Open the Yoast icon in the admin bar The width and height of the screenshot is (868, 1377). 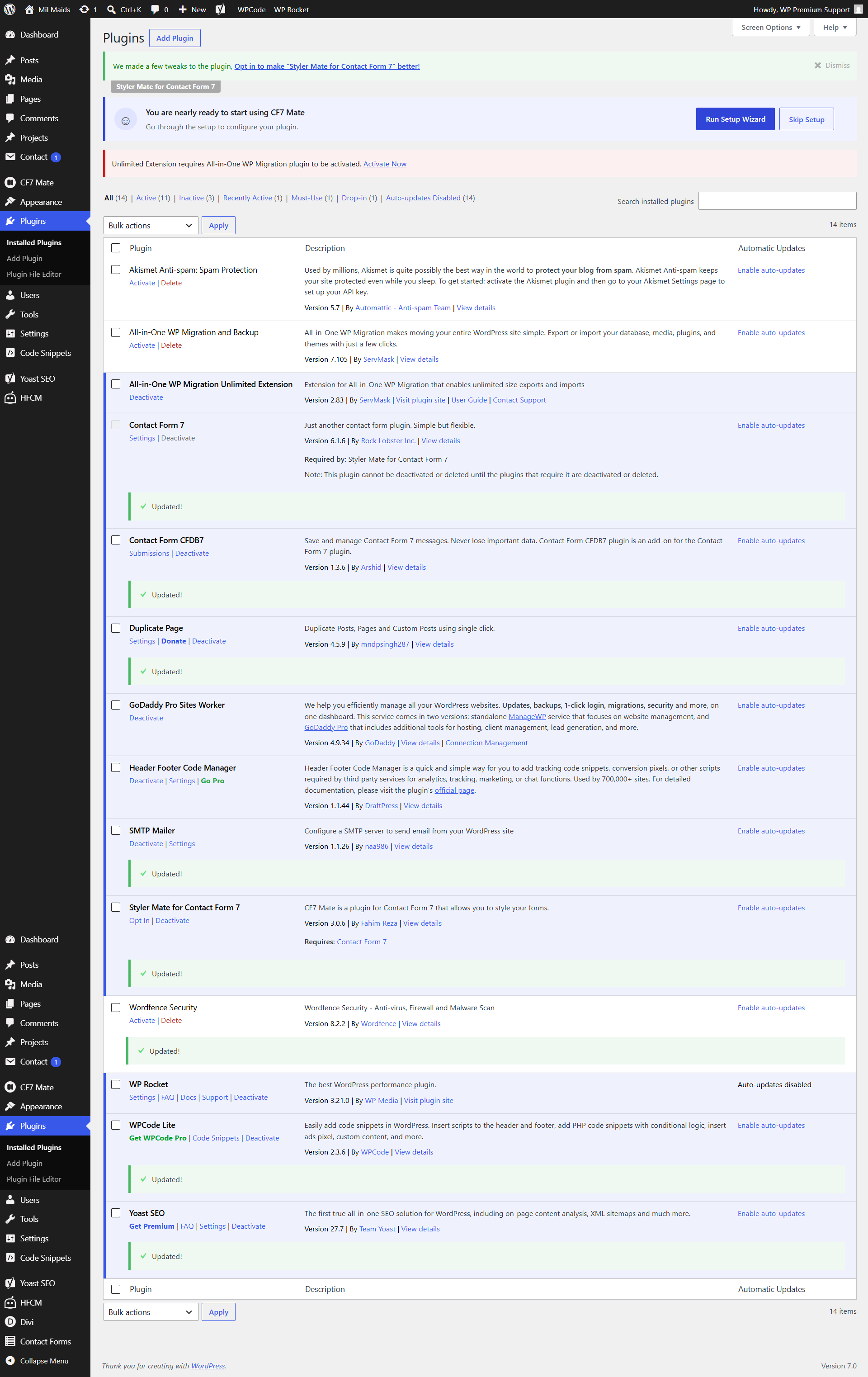(x=221, y=9)
